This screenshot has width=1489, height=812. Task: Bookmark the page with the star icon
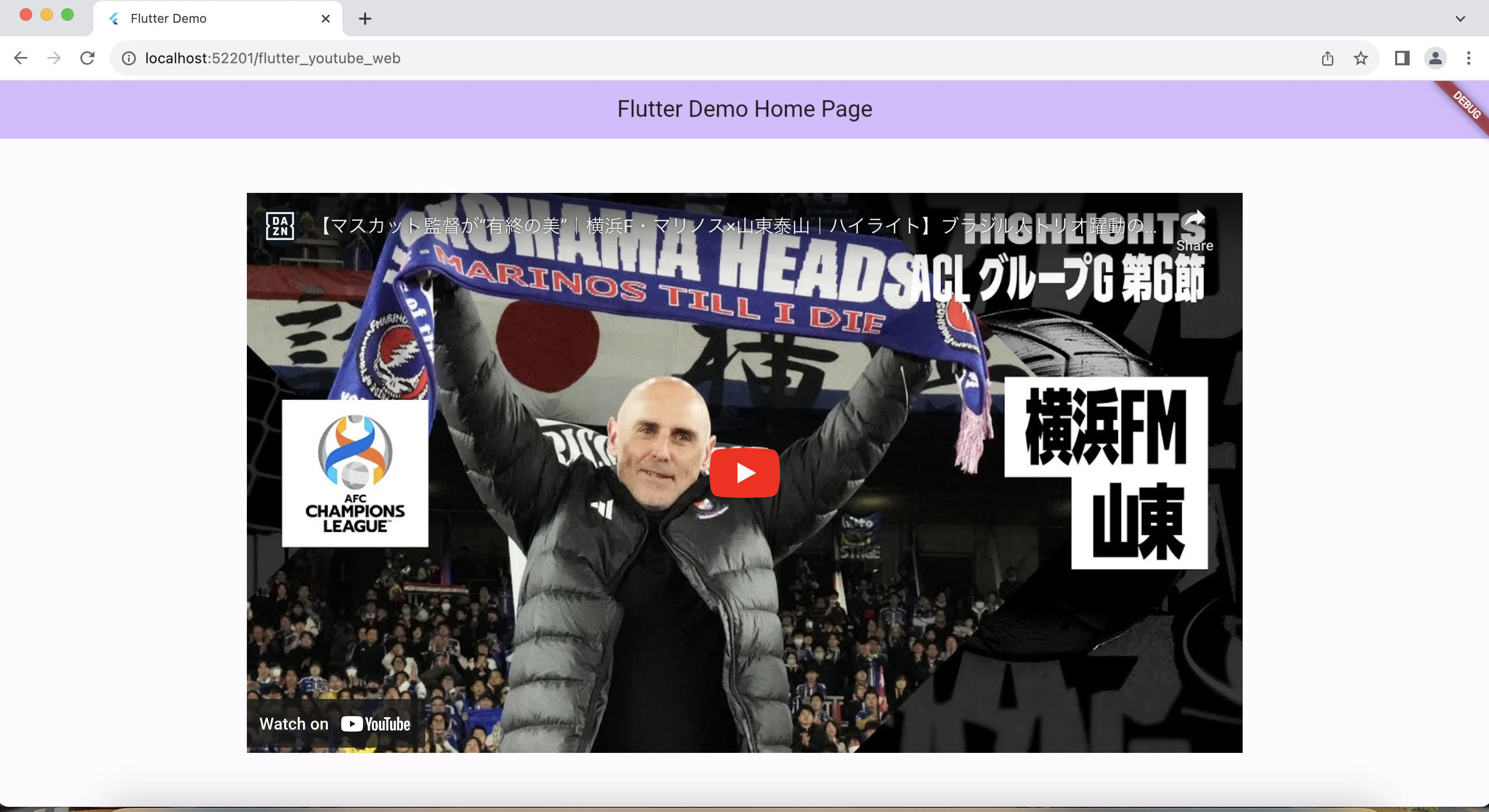(x=1361, y=58)
